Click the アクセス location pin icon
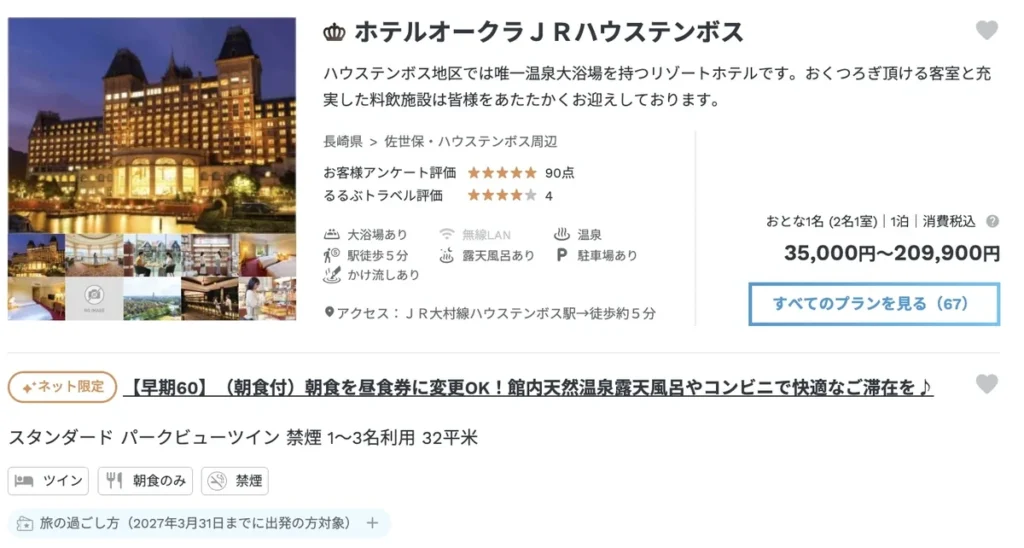The image size is (1024, 548). [x=329, y=312]
